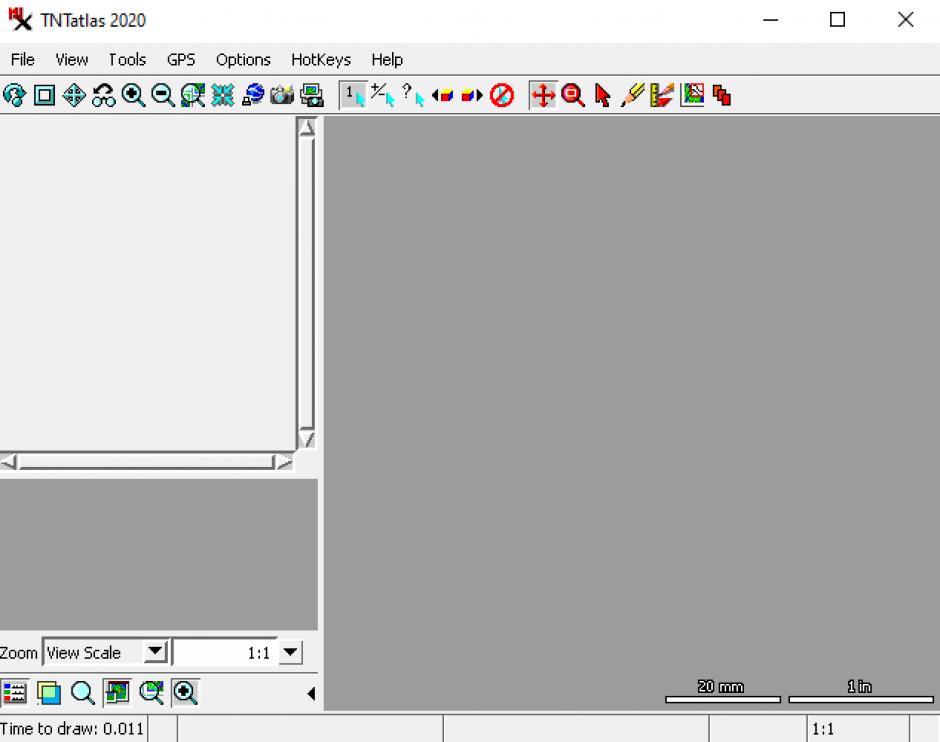This screenshot has height=742, width=940.
Task: Open the HotKeys menu
Action: point(321,59)
